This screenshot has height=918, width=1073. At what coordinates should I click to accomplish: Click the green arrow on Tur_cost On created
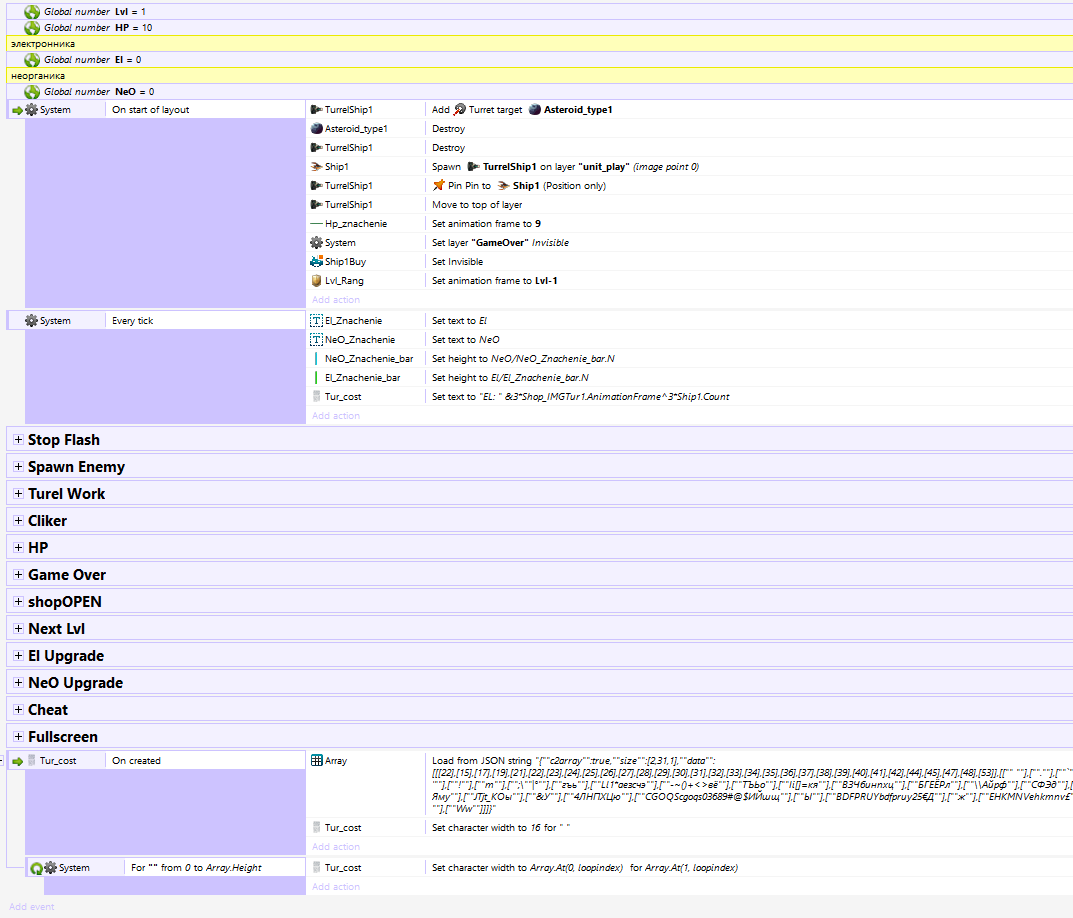coord(18,761)
